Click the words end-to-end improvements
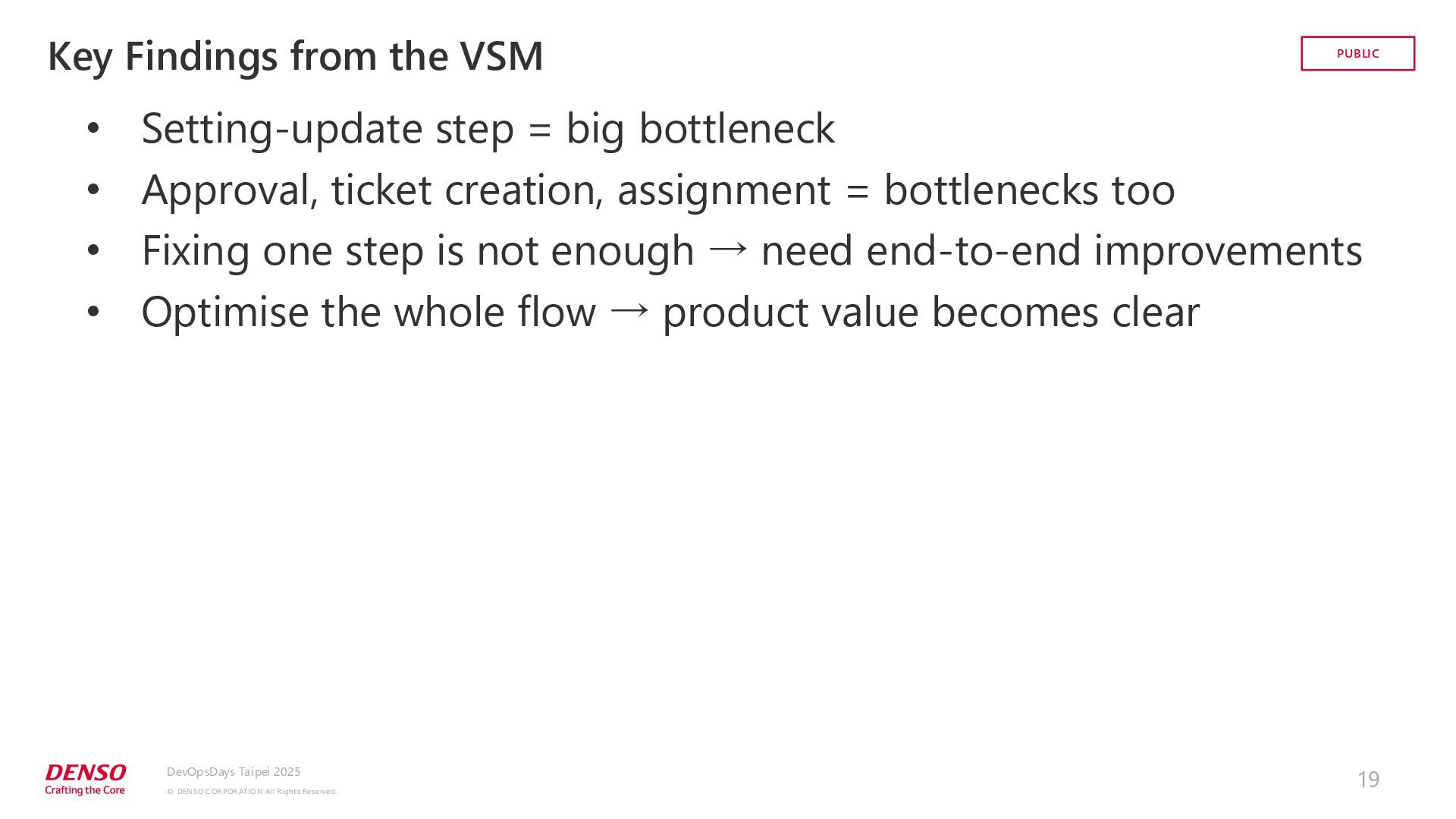1456x819 pixels. point(1114,251)
